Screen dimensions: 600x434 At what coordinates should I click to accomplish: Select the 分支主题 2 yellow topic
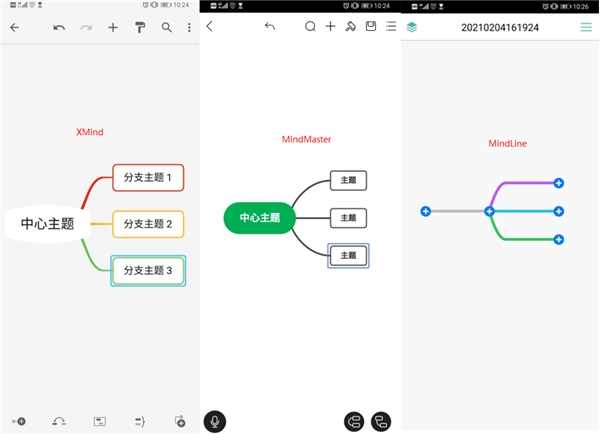148,224
